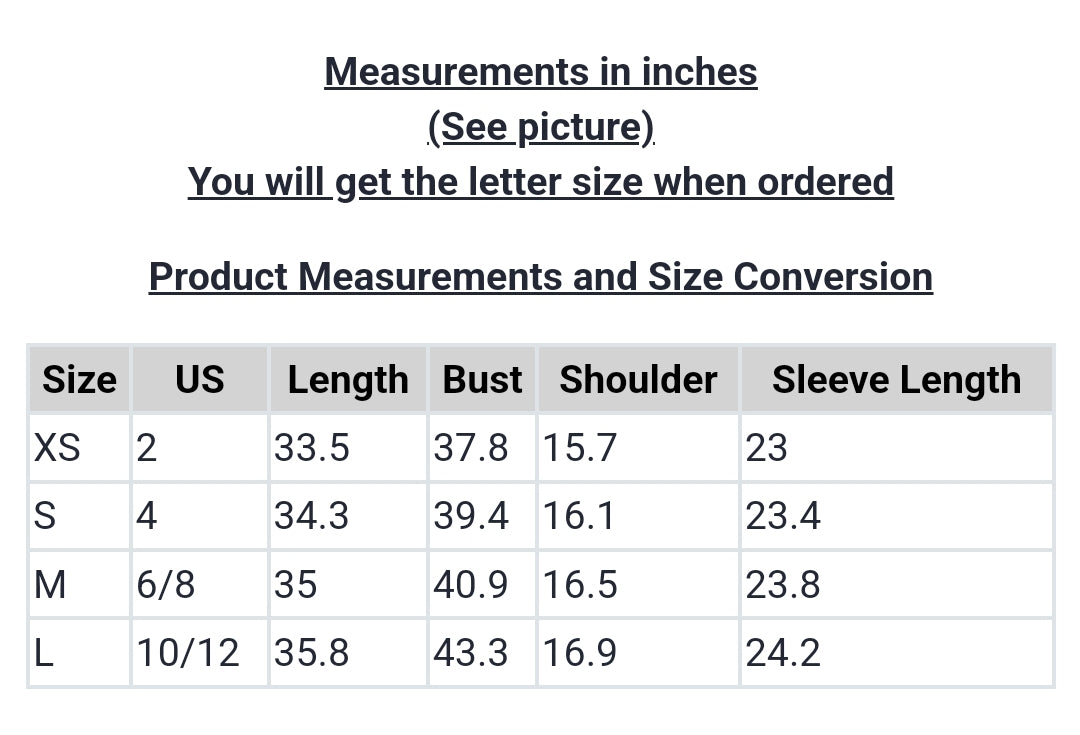
Task: Select the 'Shoulder' column header
Action: 638,380
